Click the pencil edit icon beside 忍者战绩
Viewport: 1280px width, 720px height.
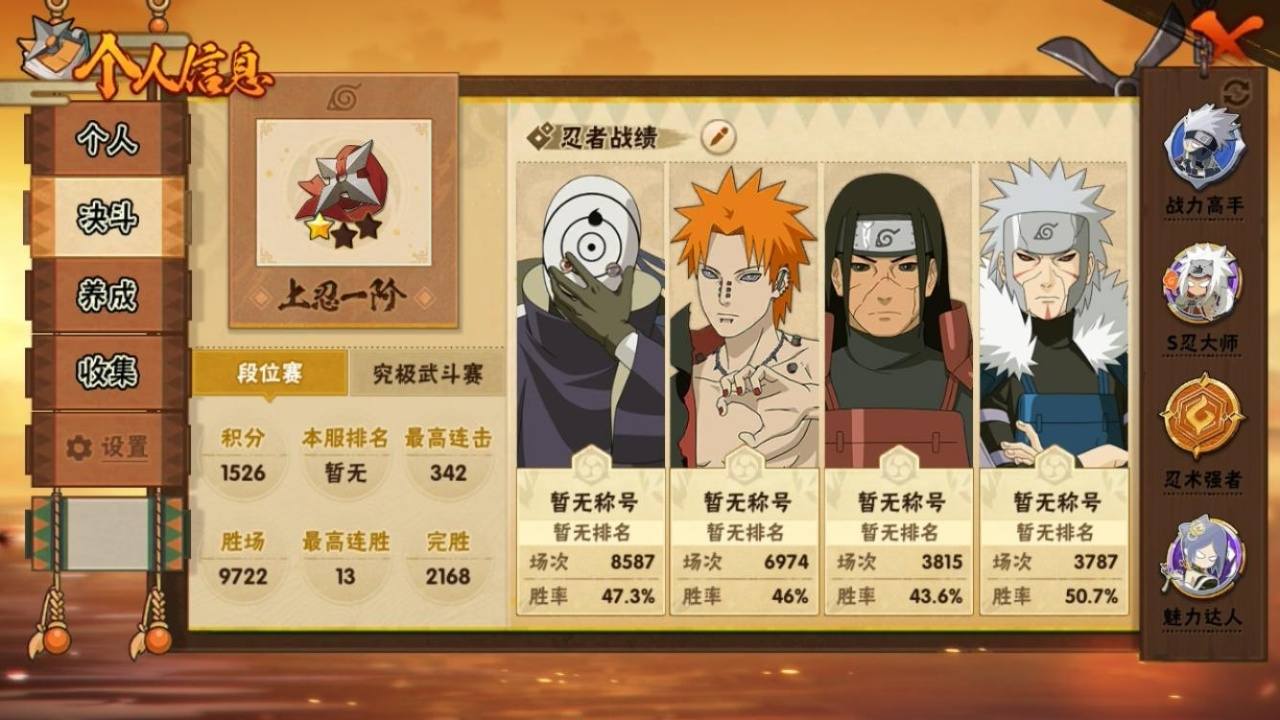718,137
